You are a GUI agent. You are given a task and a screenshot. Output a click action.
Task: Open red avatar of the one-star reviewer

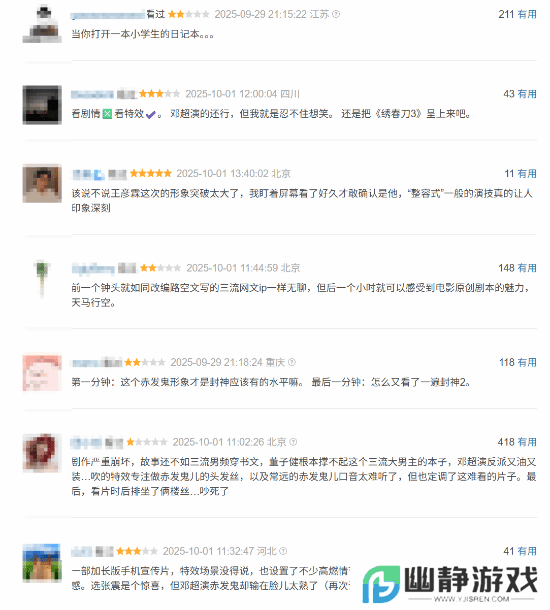point(42,453)
